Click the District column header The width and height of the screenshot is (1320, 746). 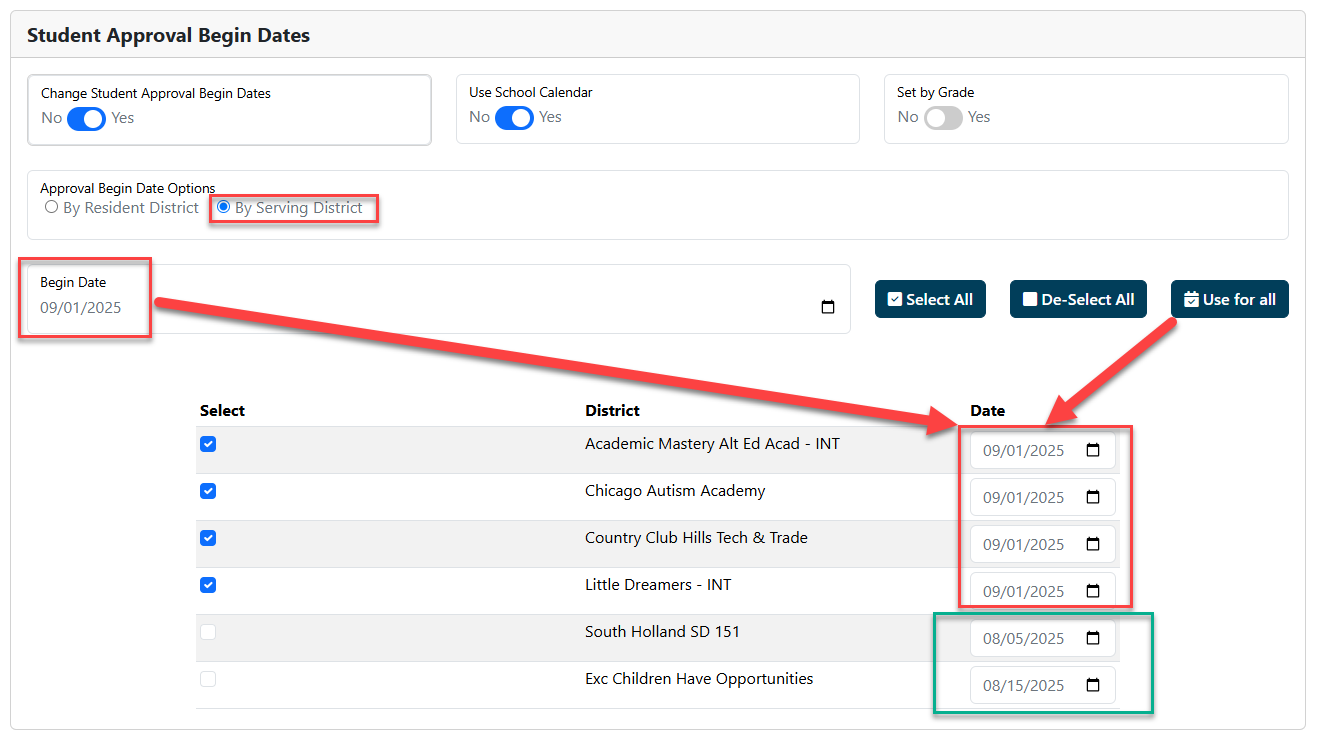(x=612, y=411)
